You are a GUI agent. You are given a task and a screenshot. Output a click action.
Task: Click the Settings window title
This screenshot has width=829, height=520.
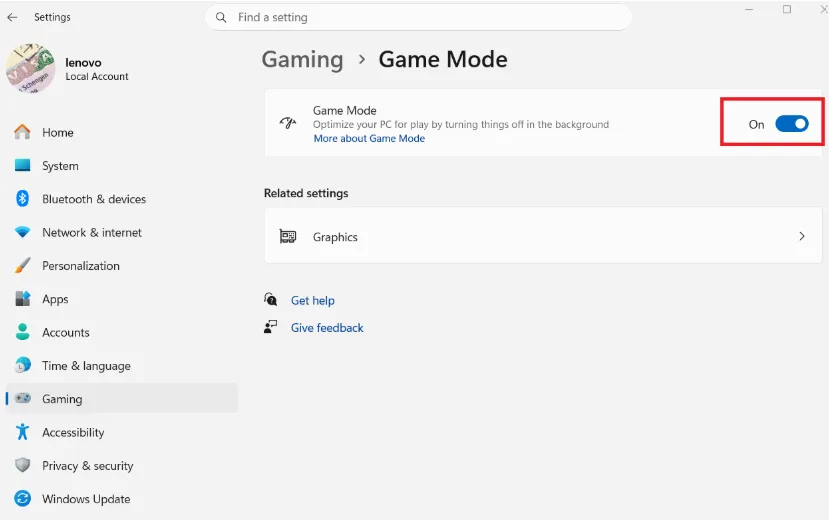(52, 17)
